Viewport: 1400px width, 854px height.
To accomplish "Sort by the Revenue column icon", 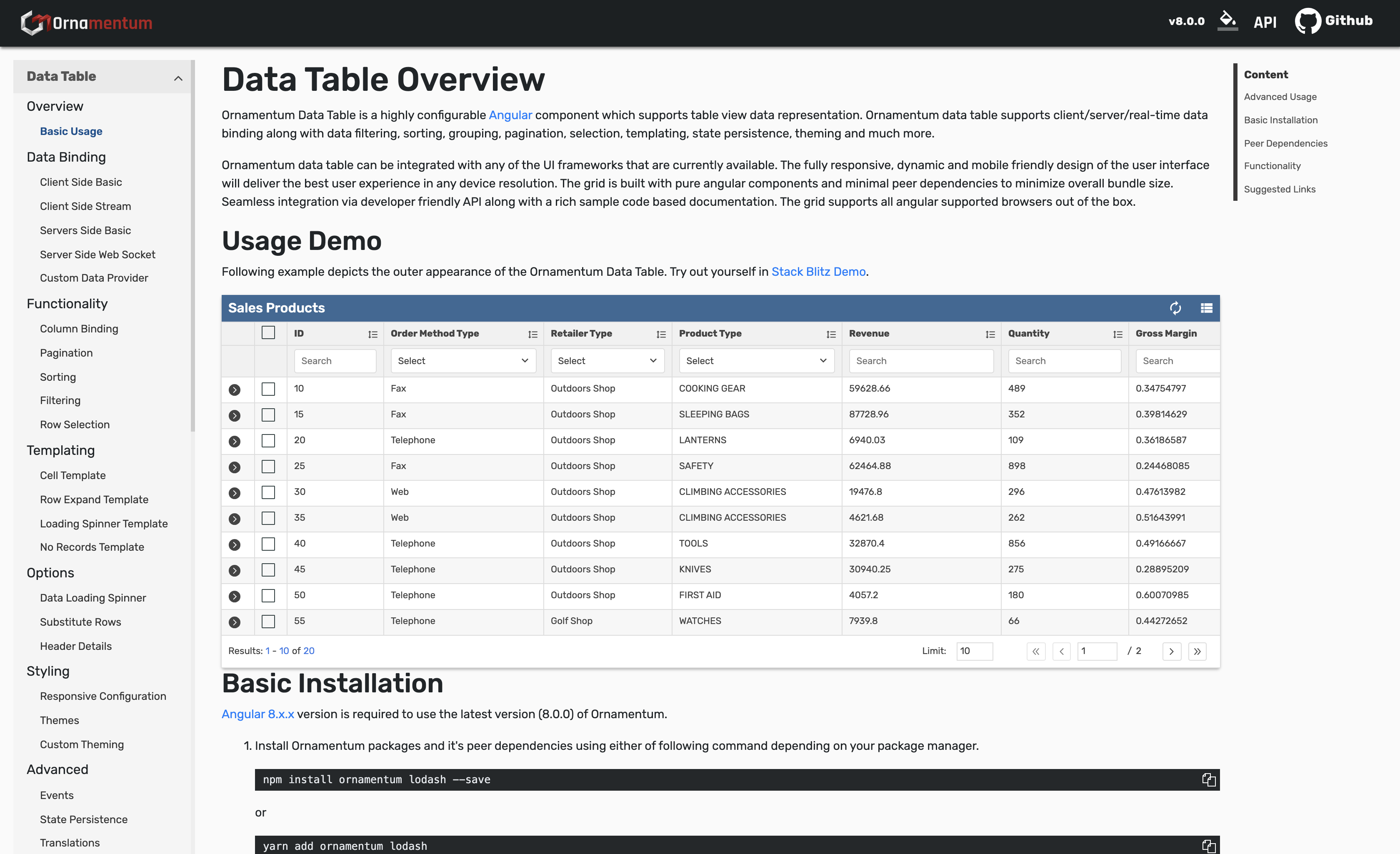I will [x=990, y=334].
